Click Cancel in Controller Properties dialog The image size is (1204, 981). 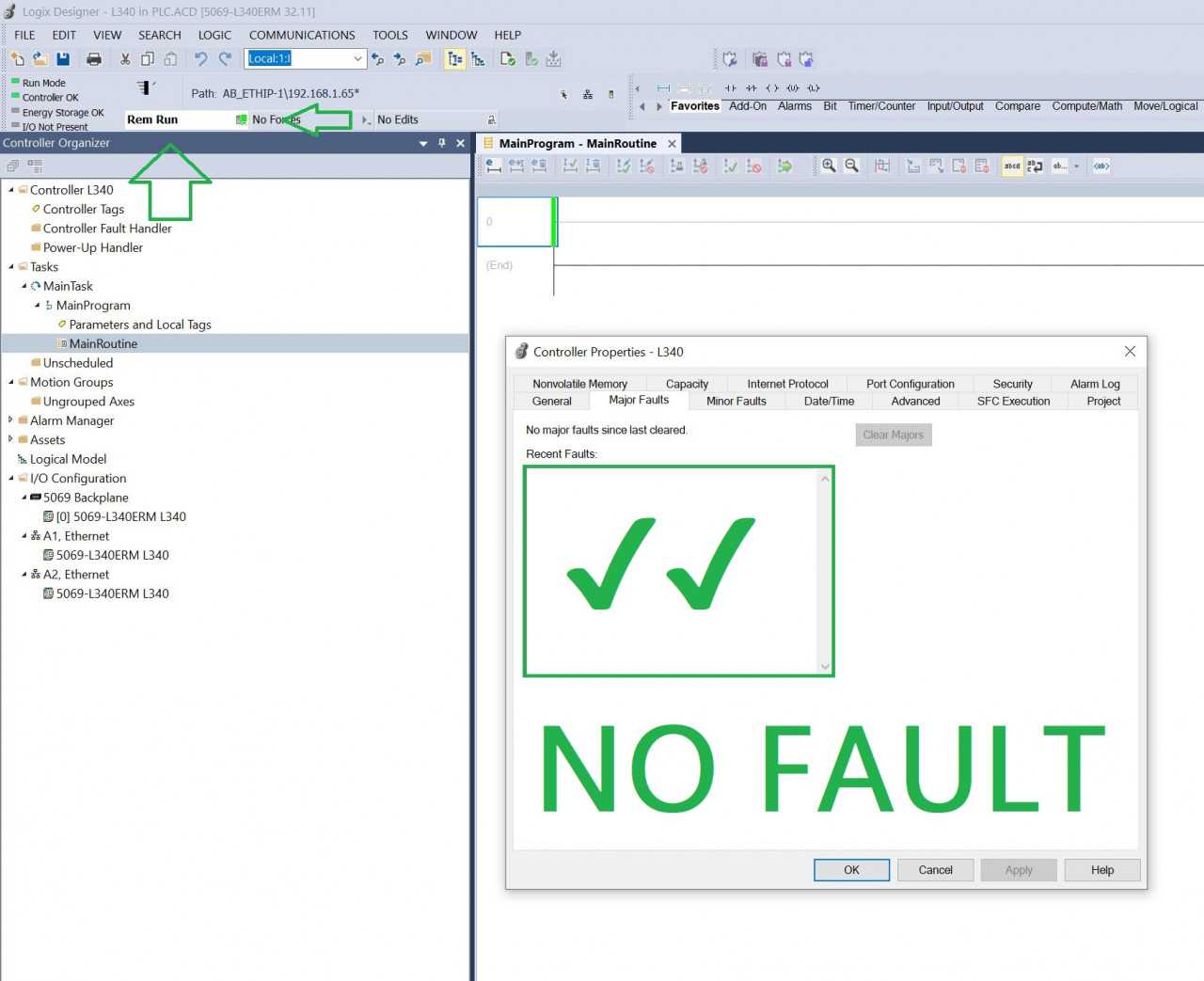point(935,870)
